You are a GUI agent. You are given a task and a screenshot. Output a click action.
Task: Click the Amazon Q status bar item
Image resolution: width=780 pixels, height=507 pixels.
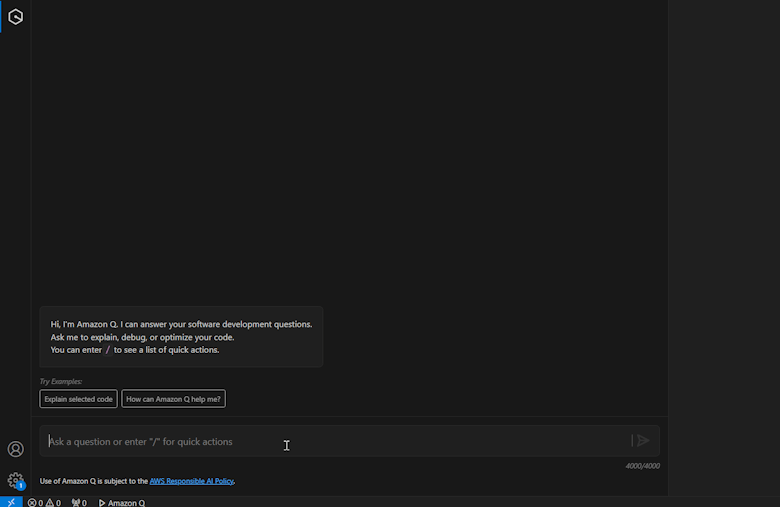click(122, 502)
